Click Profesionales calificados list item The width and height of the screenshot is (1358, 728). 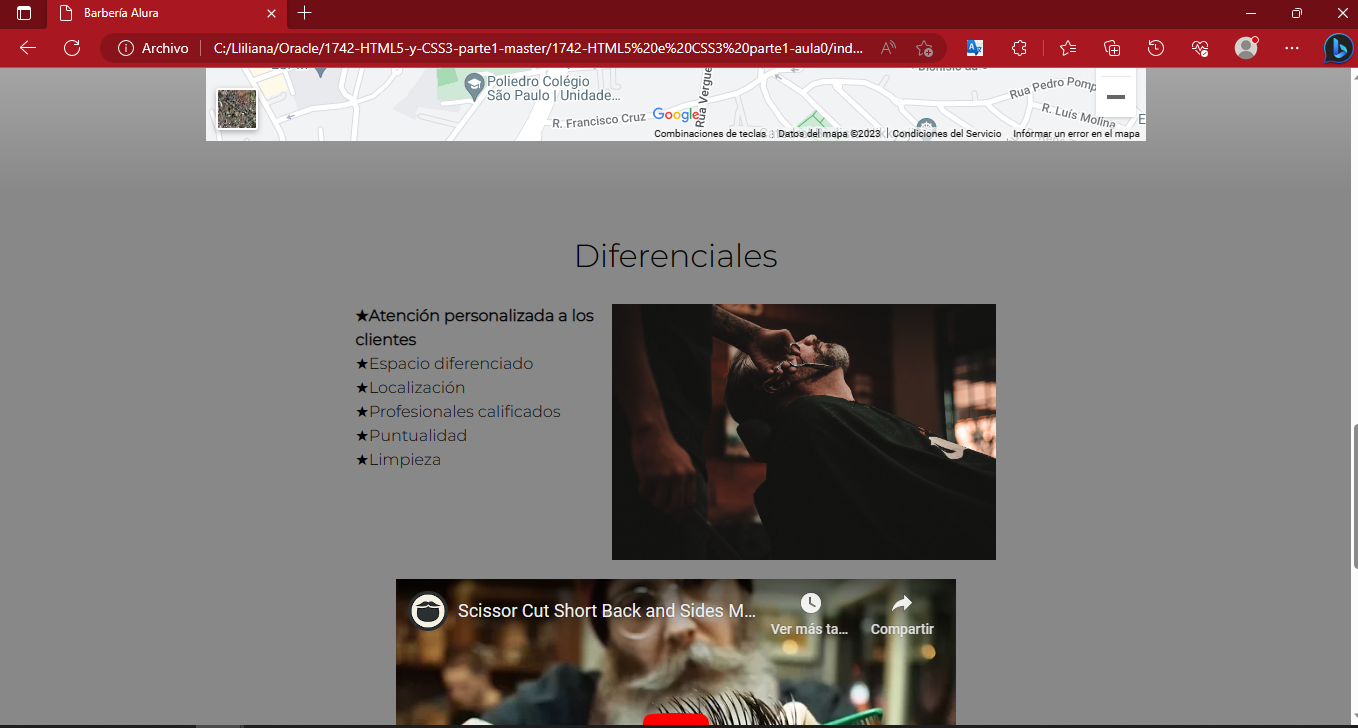(458, 412)
